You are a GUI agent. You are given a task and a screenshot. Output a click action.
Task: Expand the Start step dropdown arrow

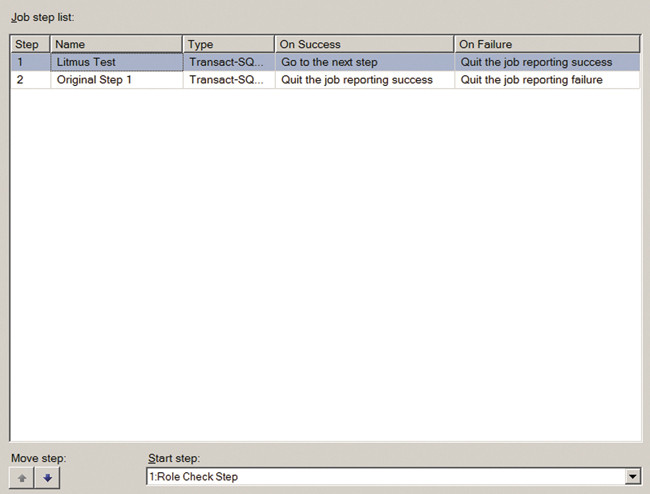(632, 478)
